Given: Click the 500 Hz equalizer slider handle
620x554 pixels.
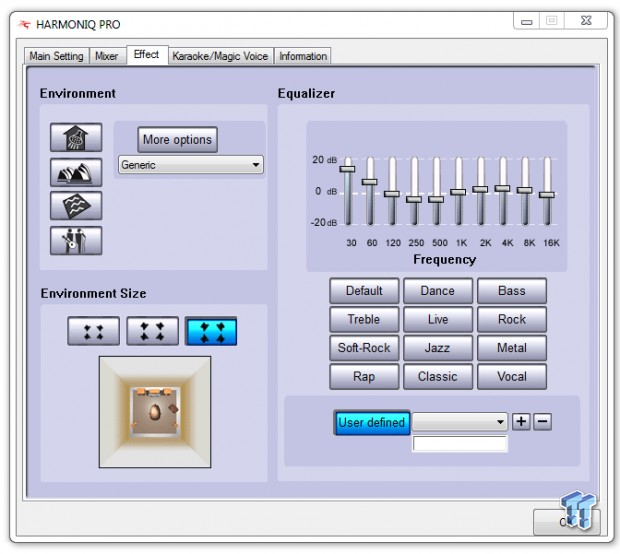Looking at the screenshot, I should 436,199.
